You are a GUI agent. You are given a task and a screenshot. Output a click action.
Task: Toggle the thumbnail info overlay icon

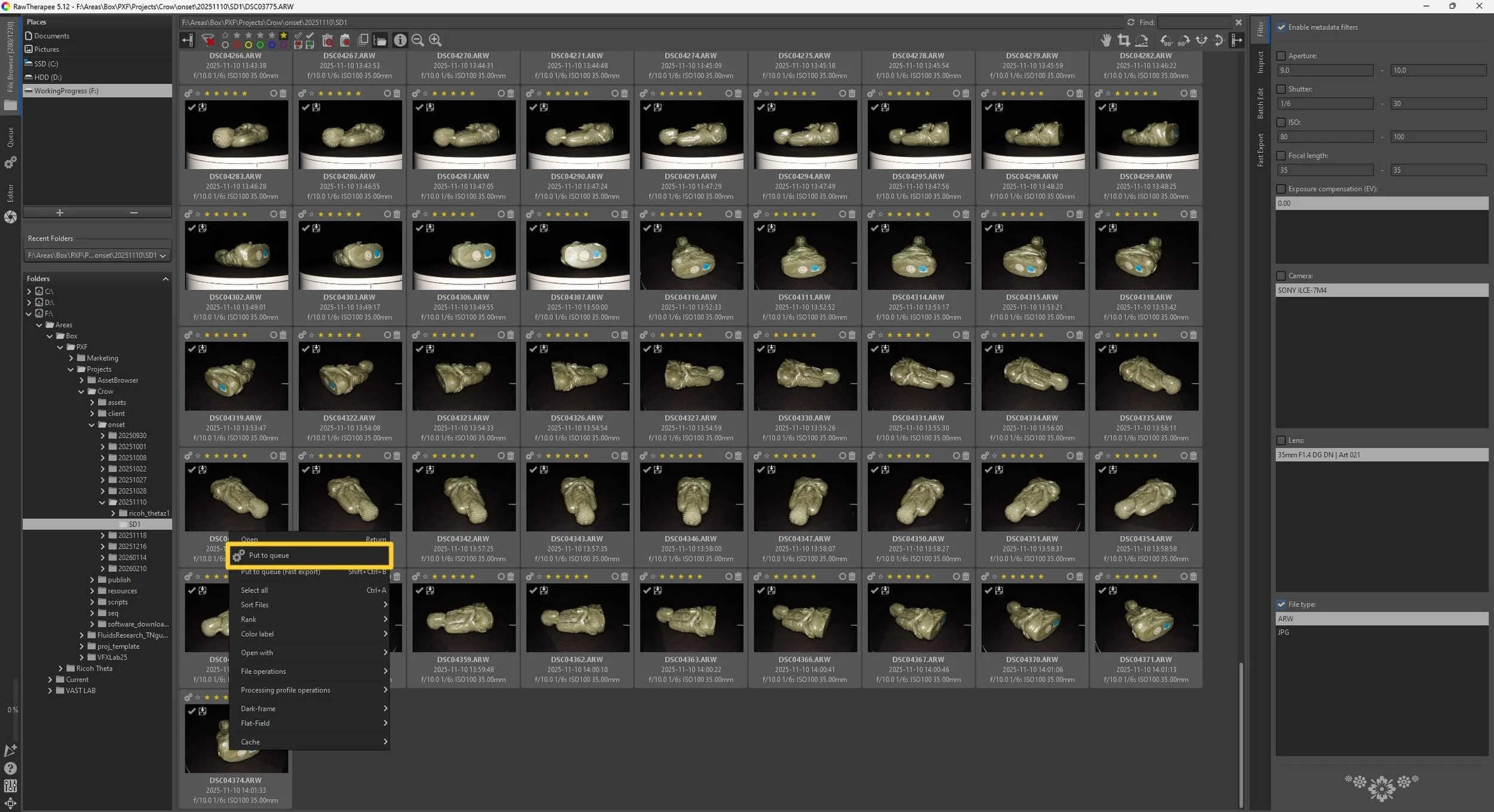pos(400,40)
